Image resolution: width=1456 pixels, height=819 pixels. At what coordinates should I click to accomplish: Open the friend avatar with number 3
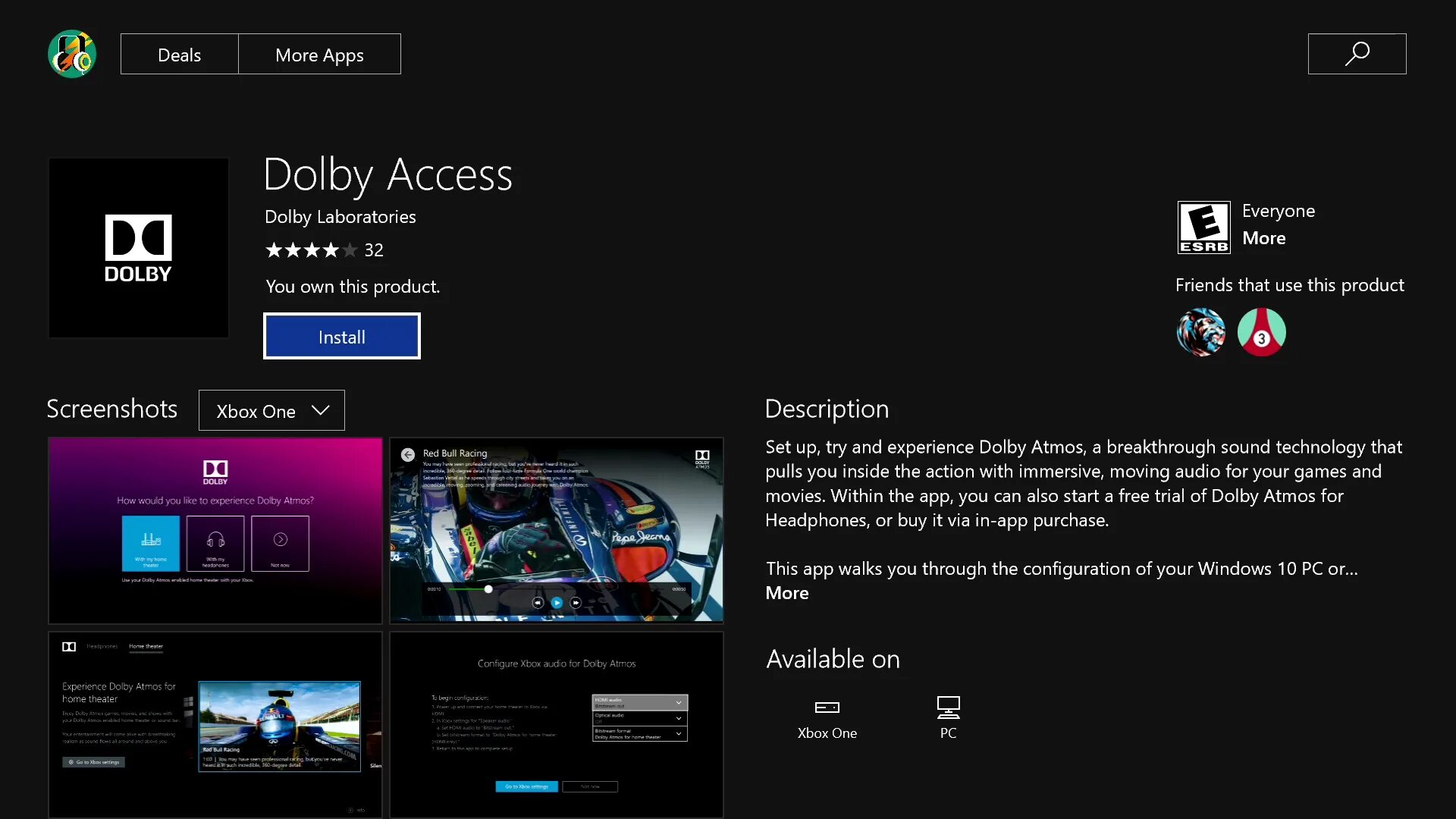(x=1261, y=332)
